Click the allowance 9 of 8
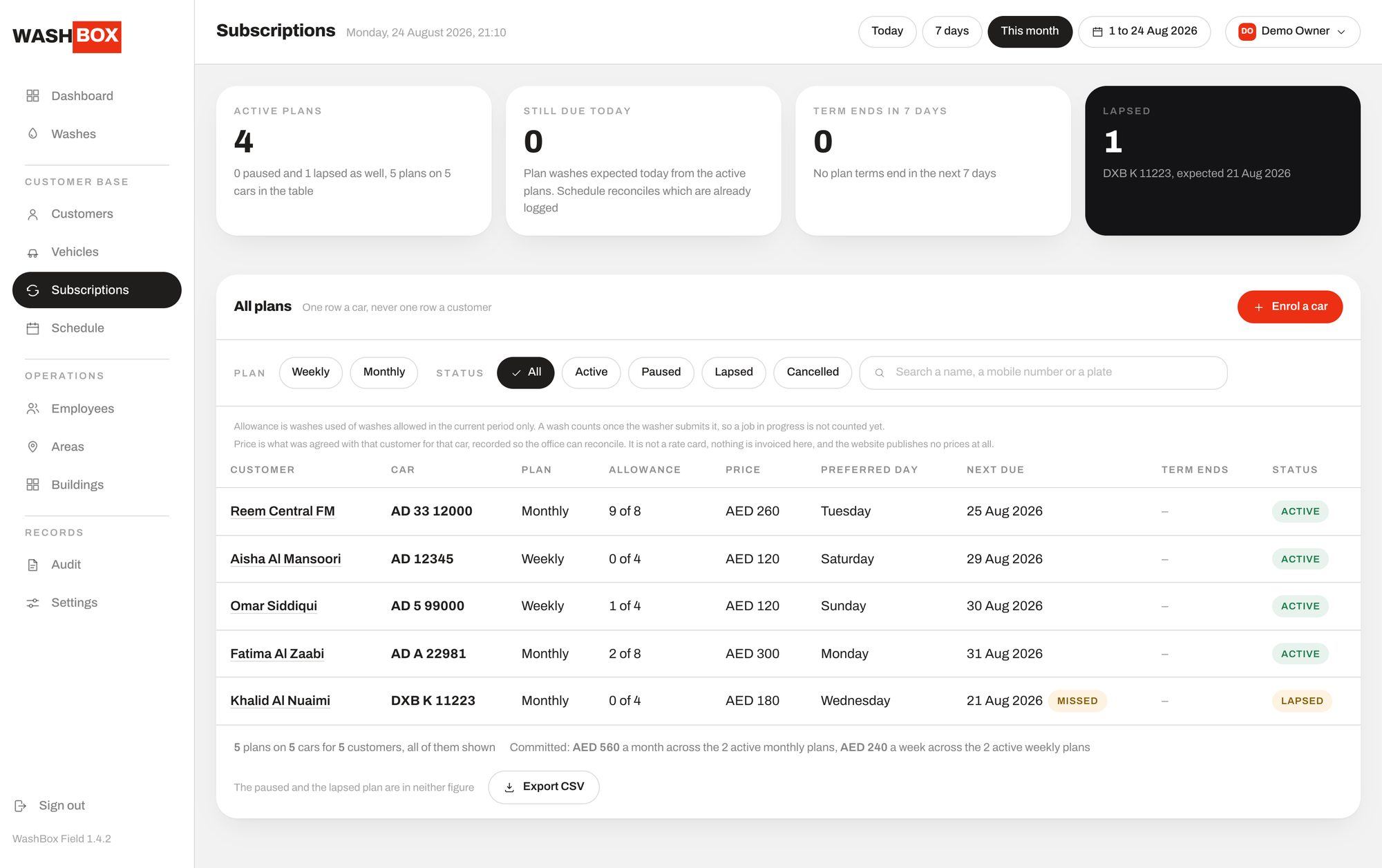 tap(625, 511)
